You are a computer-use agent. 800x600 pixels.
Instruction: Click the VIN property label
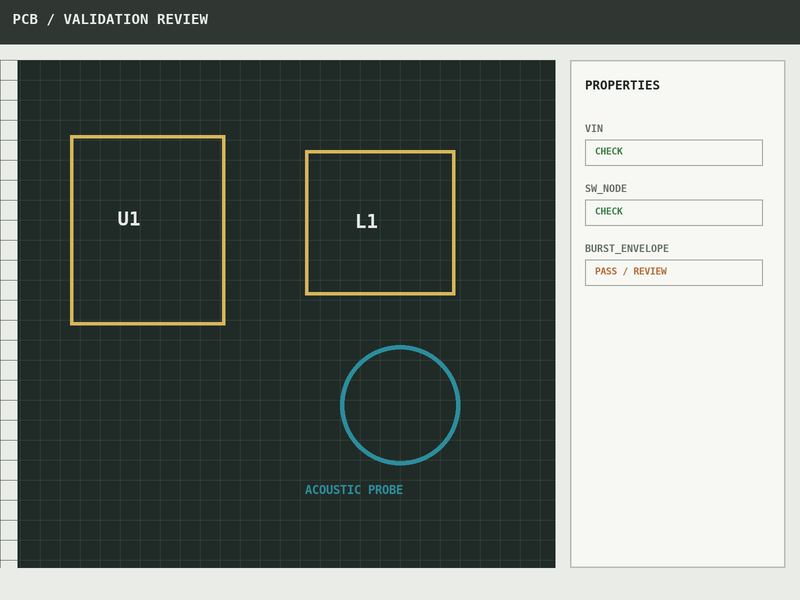pyautogui.click(x=594, y=129)
